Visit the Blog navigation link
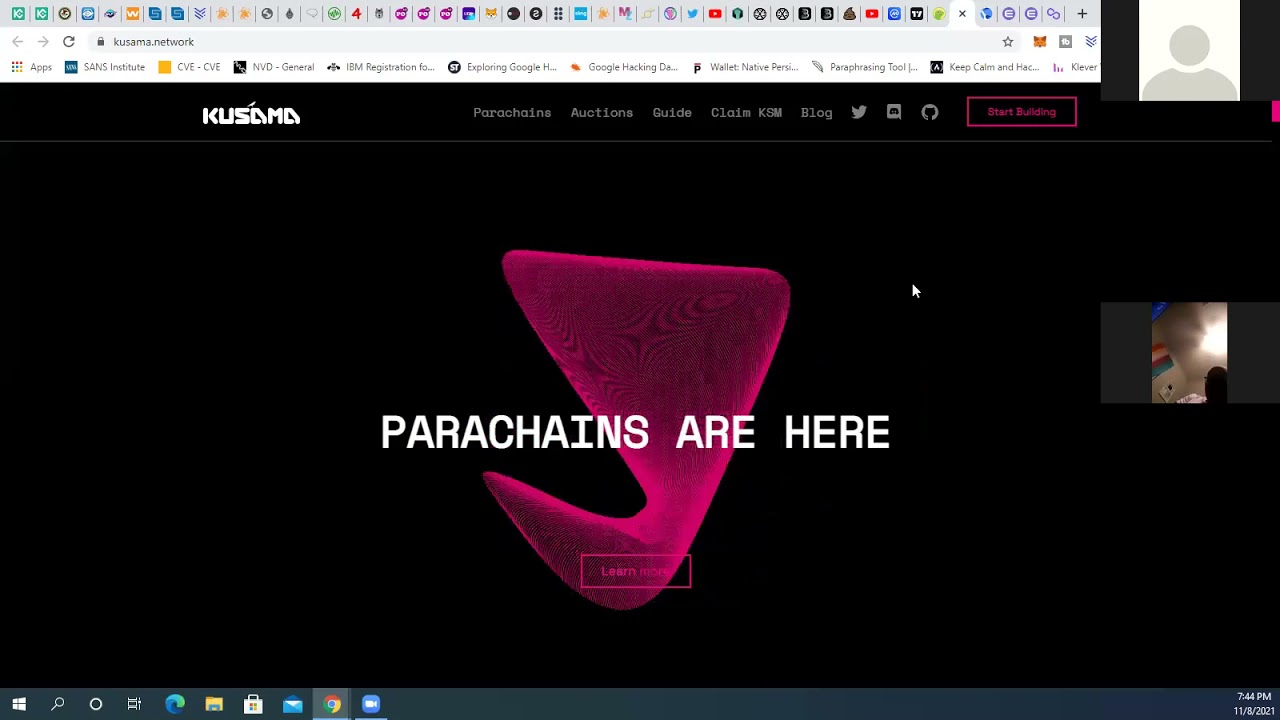1280x720 pixels. [816, 112]
